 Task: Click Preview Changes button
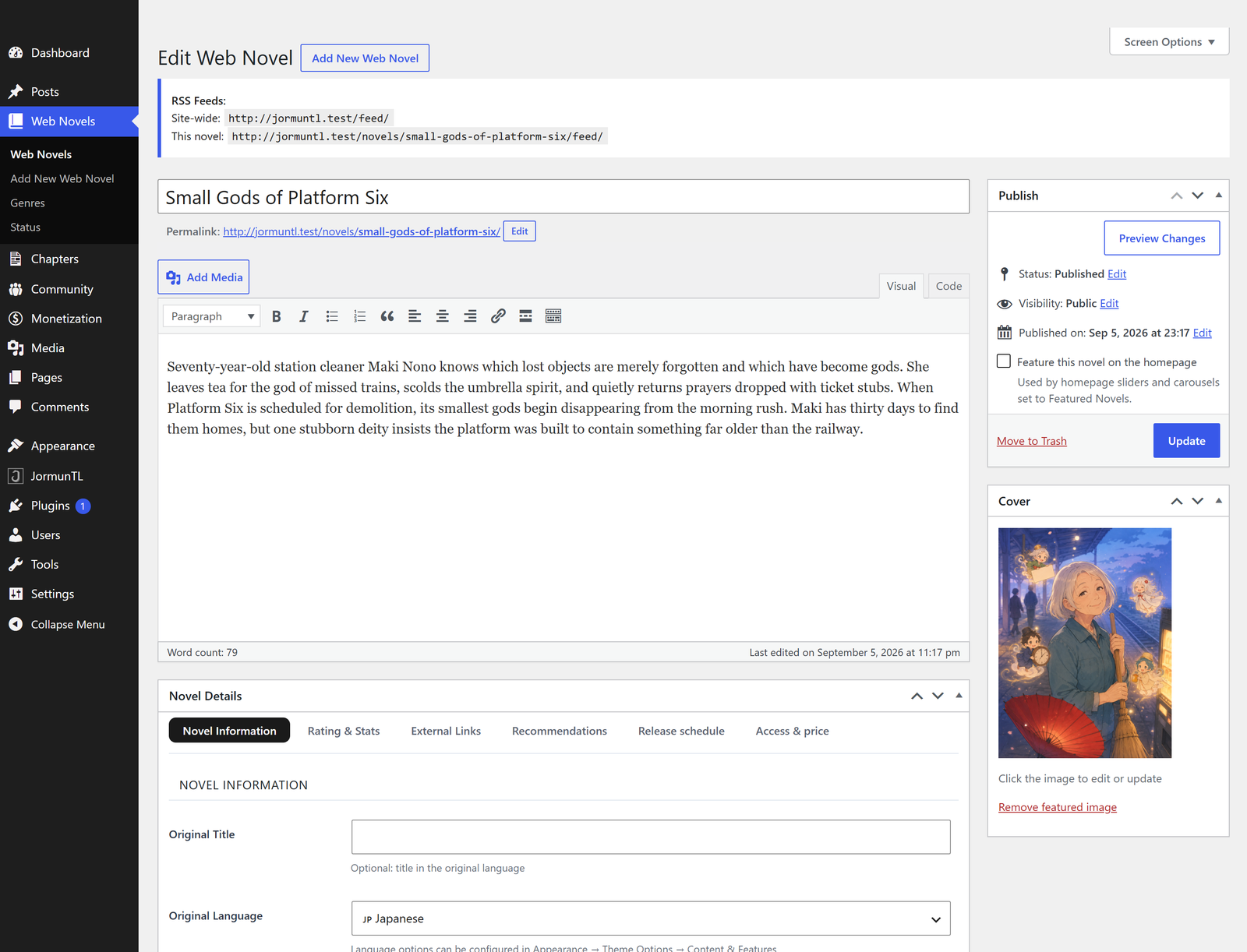1162,238
